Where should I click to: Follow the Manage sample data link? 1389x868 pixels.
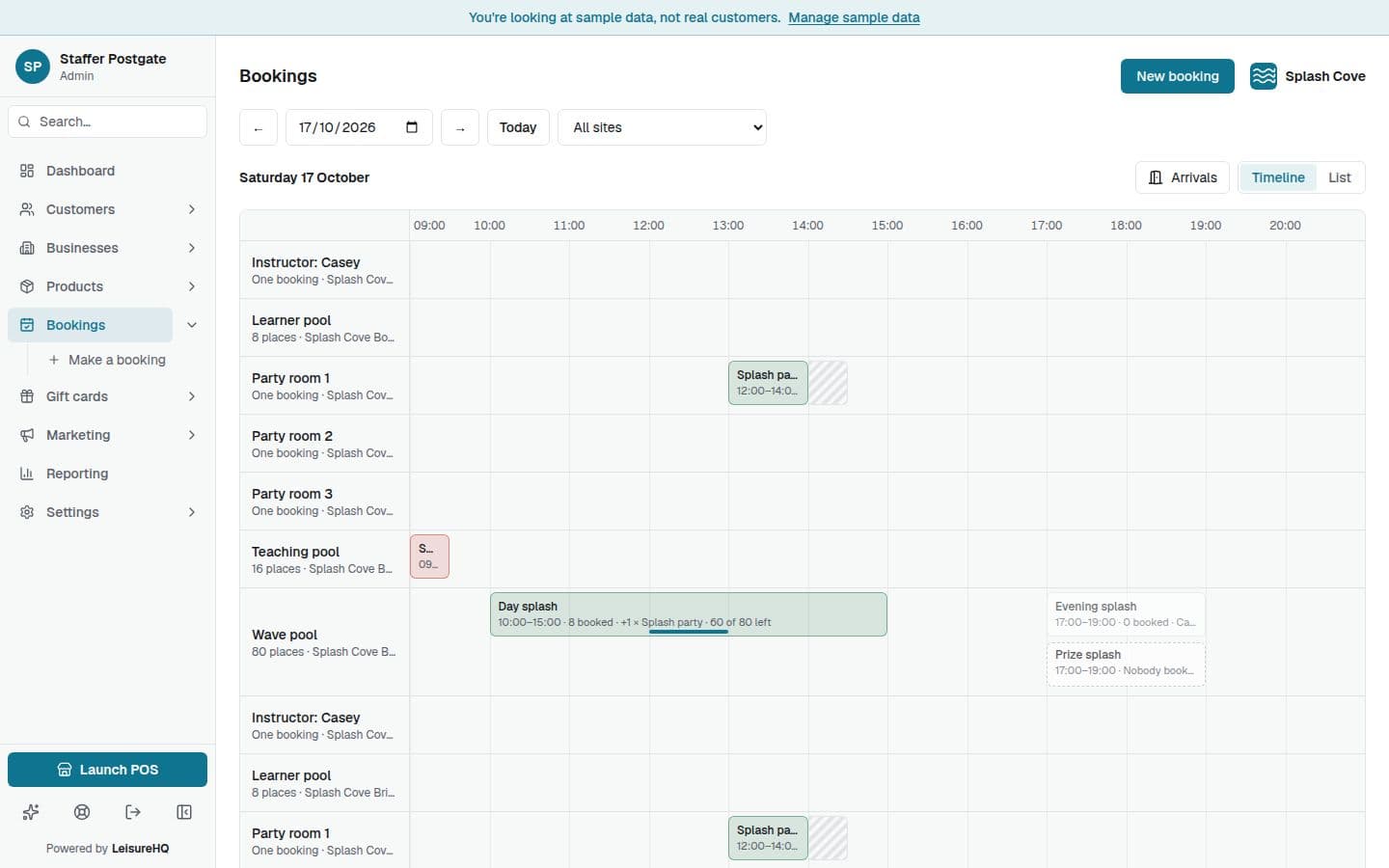[x=854, y=17]
